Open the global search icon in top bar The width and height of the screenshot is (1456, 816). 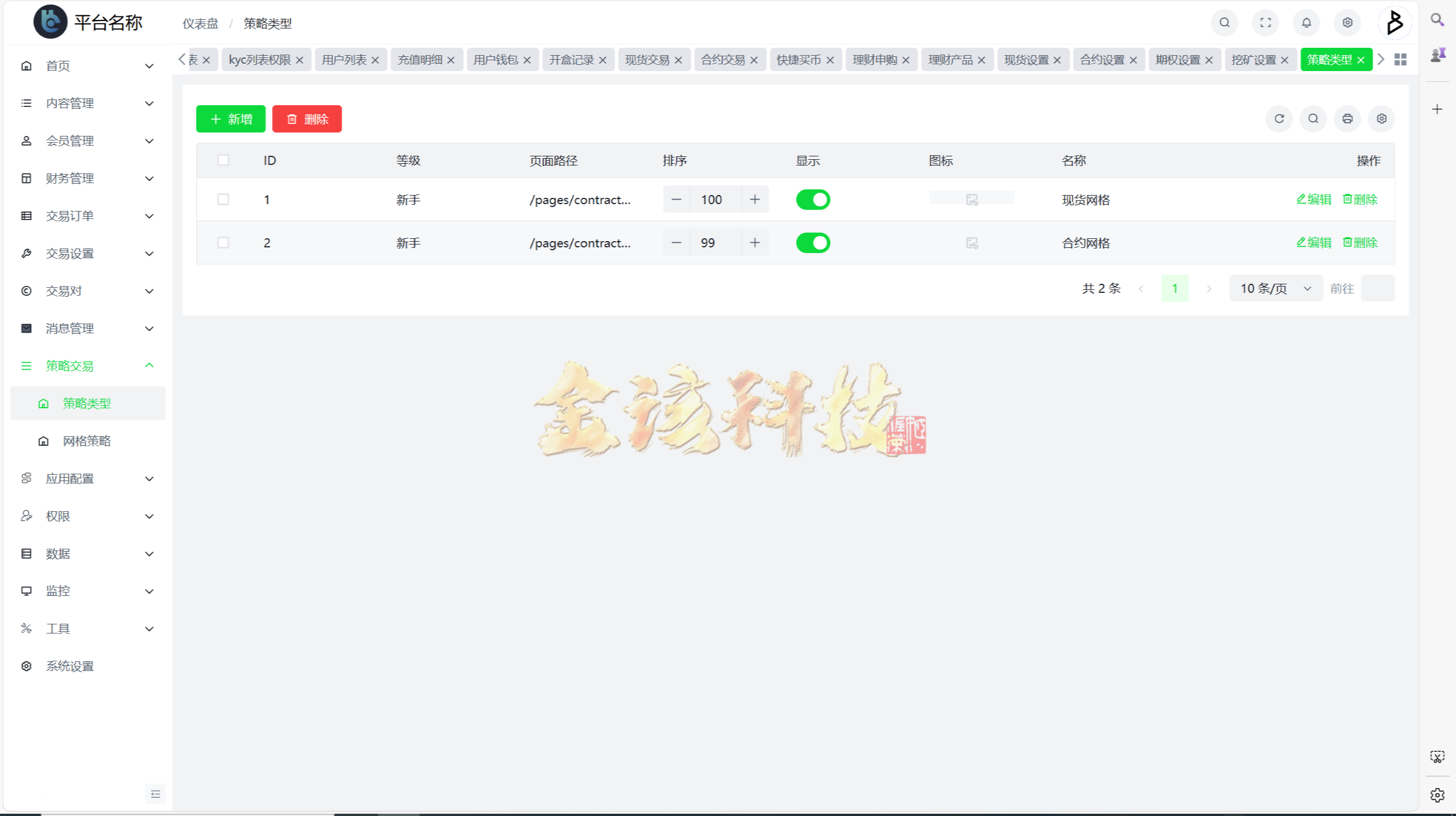coord(1224,23)
